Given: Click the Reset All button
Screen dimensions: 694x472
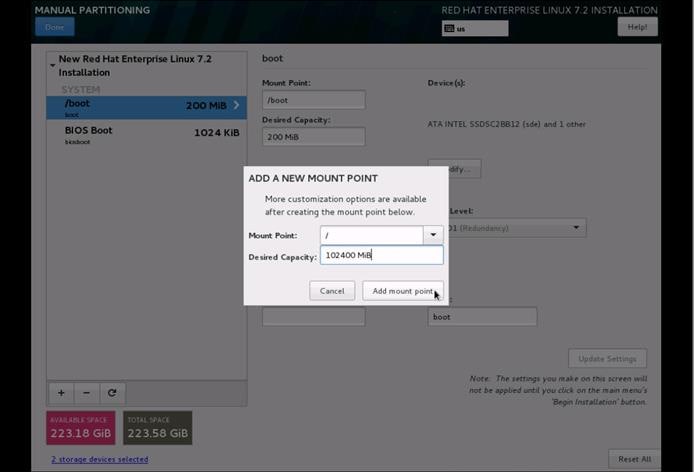Looking at the screenshot, I should pos(634,459).
